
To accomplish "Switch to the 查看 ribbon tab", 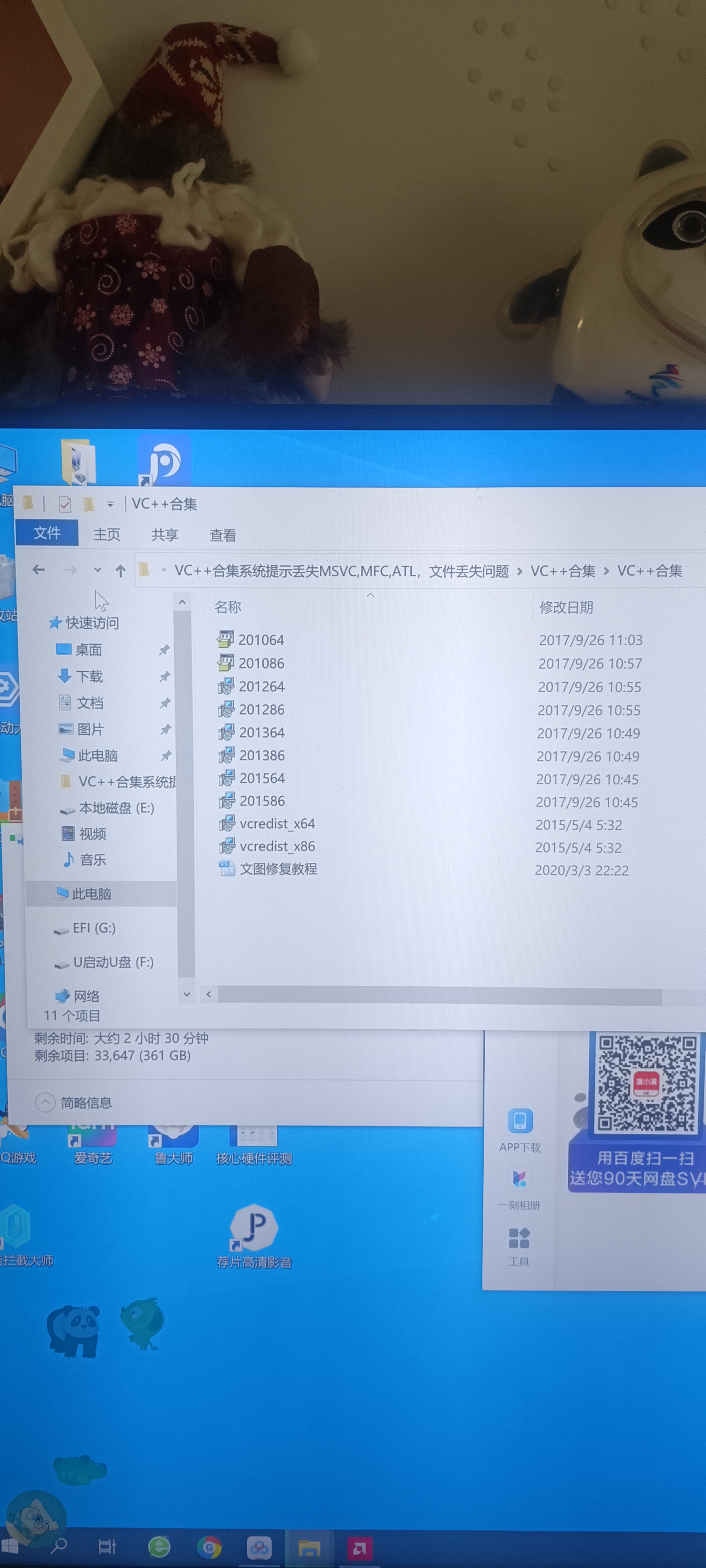I will pyautogui.click(x=224, y=534).
